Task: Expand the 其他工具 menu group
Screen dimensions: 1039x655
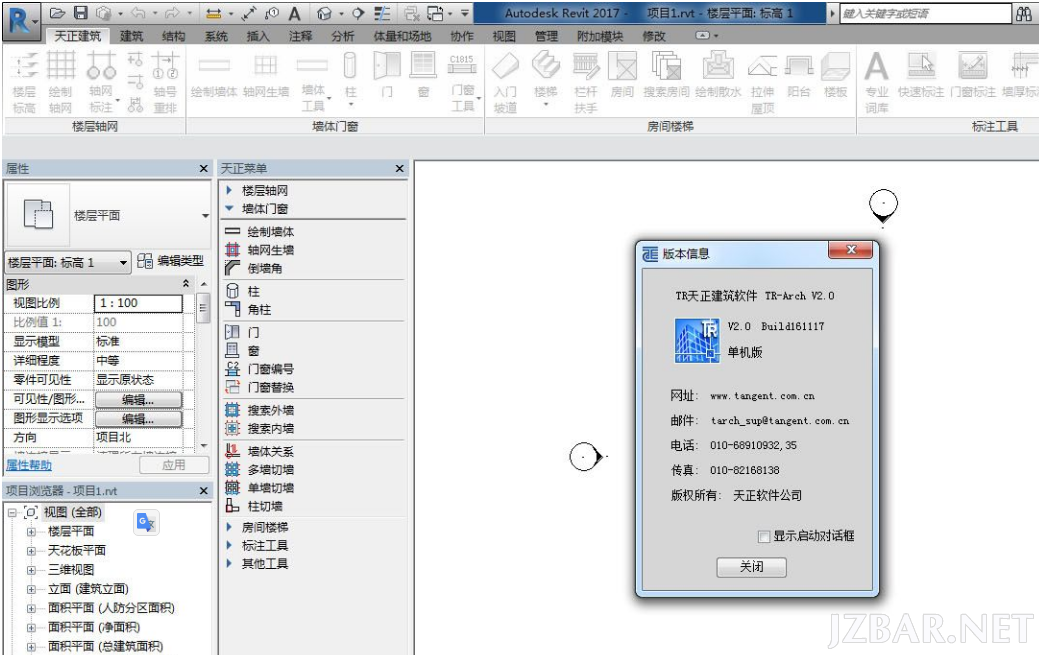Action: point(229,564)
